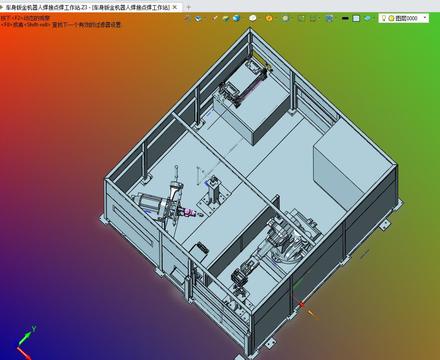Click the blue cube view orientation icon

coord(198,19)
